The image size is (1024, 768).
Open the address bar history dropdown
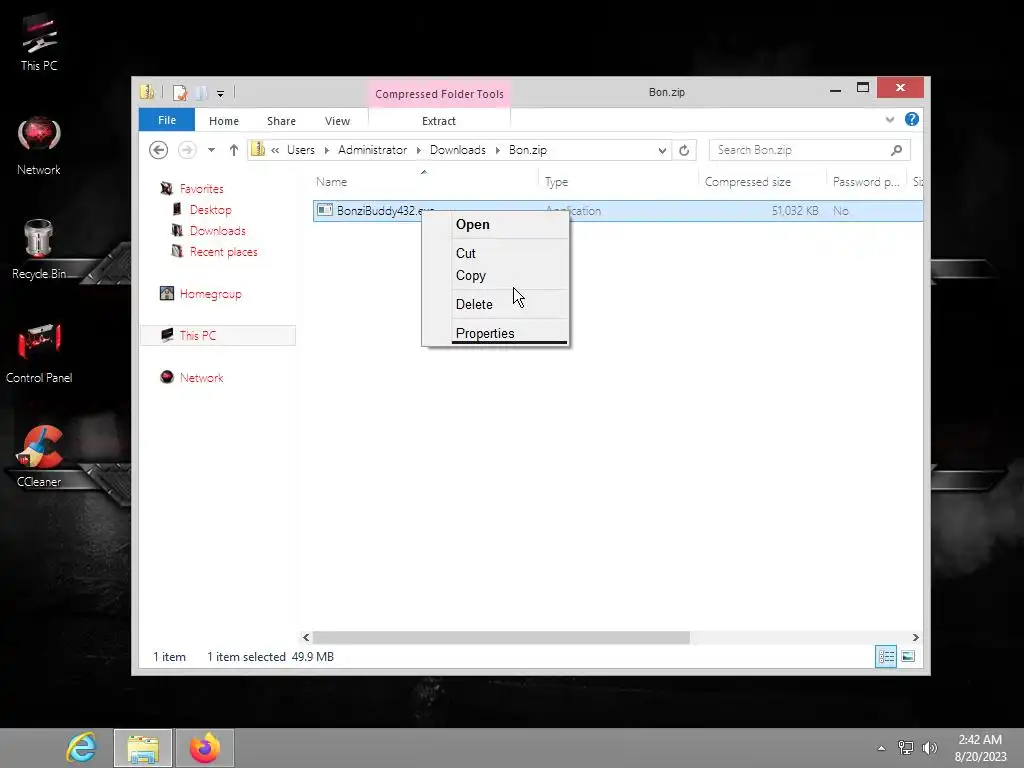662,150
